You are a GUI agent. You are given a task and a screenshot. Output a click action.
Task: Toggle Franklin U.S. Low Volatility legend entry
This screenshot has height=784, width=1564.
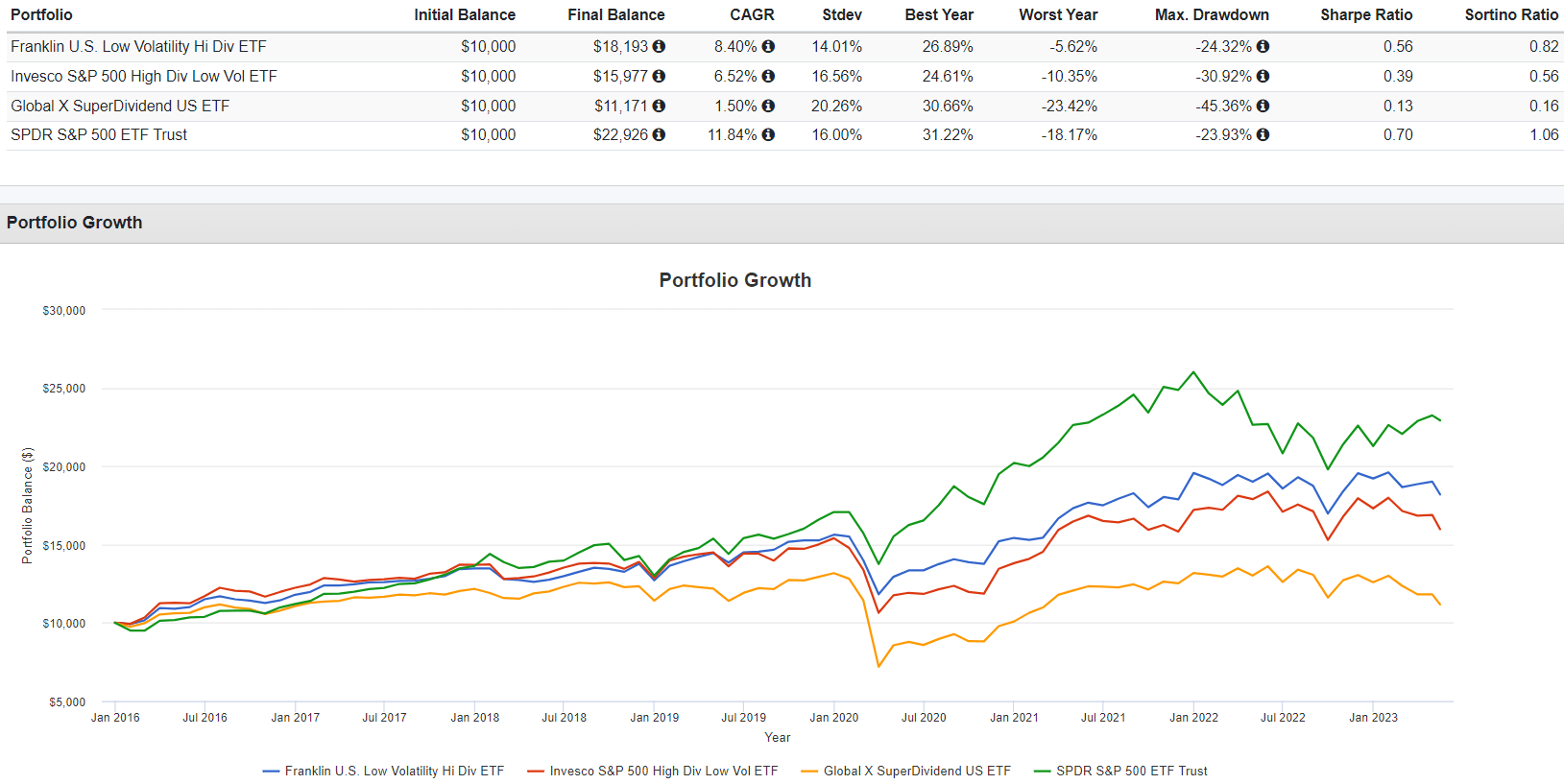click(x=383, y=771)
